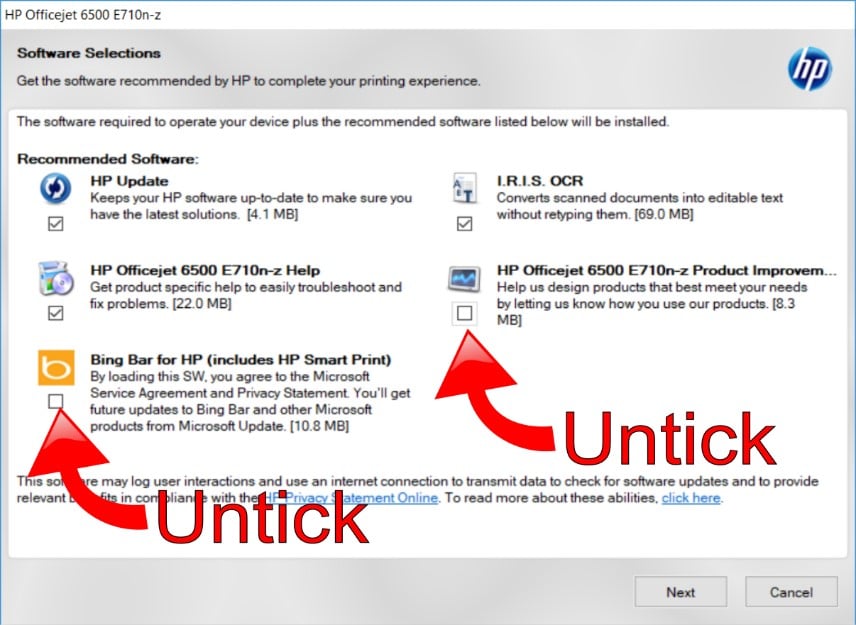Click the HP logo in the header
The height and width of the screenshot is (625, 856).
click(x=810, y=69)
